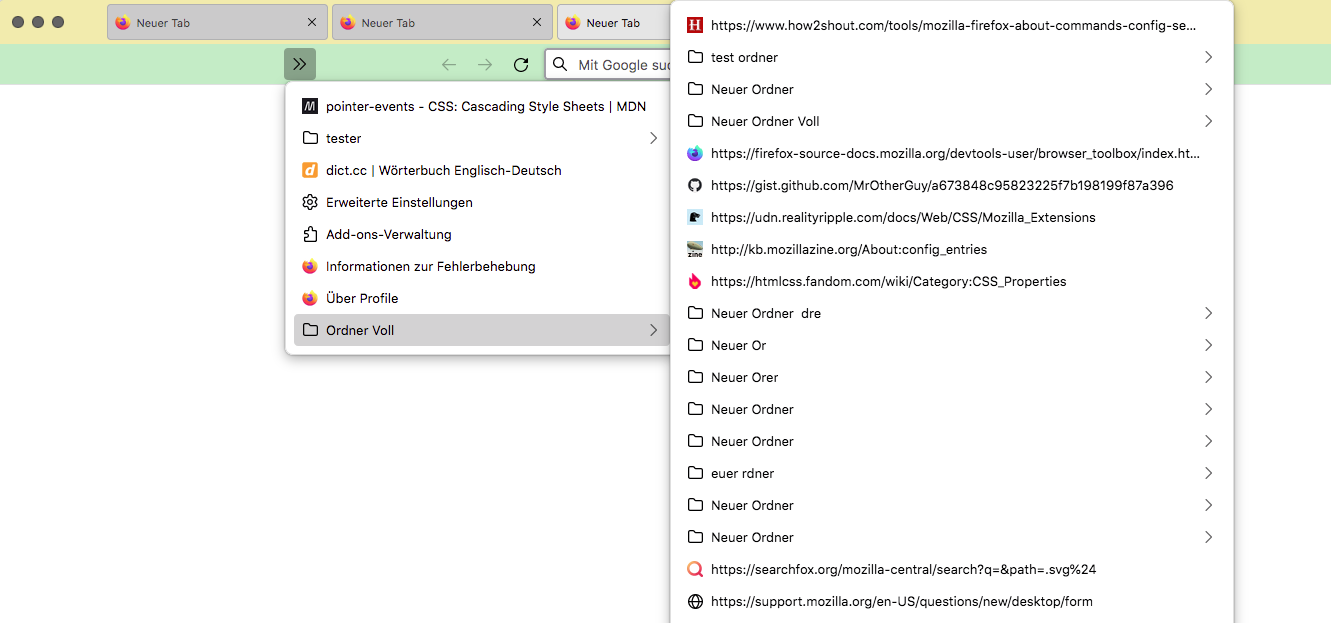
Task: Expand the Neuer Ordner Voll submenu arrow
Action: tap(1208, 121)
